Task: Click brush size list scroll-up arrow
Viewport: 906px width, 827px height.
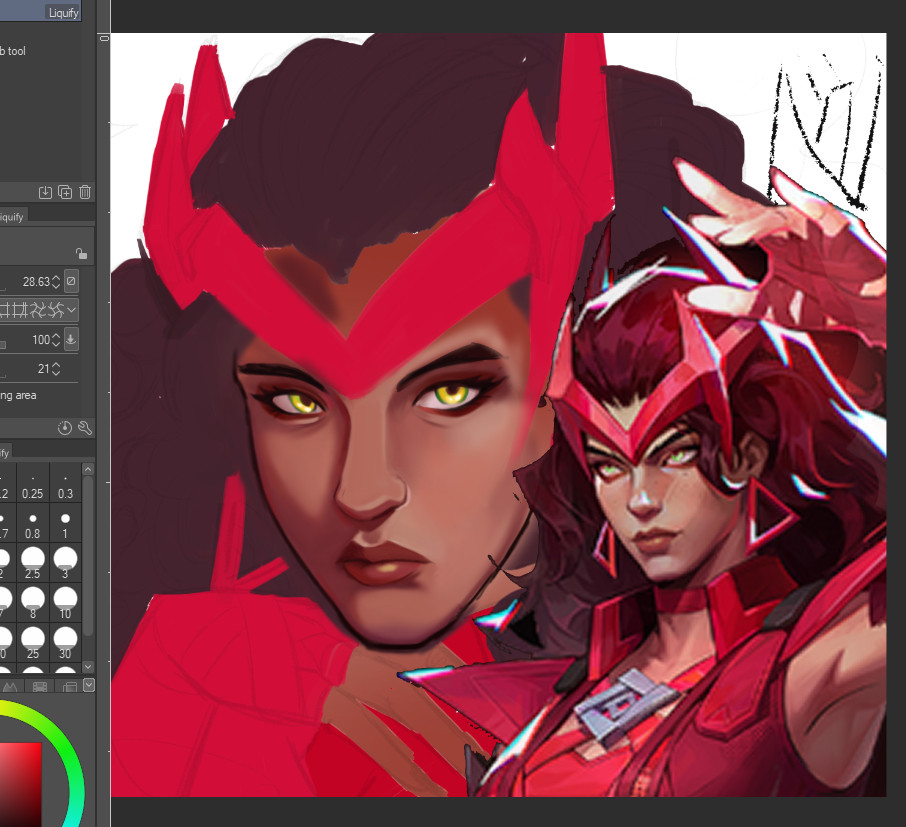Action: pyautogui.click(x=88, y=469)
